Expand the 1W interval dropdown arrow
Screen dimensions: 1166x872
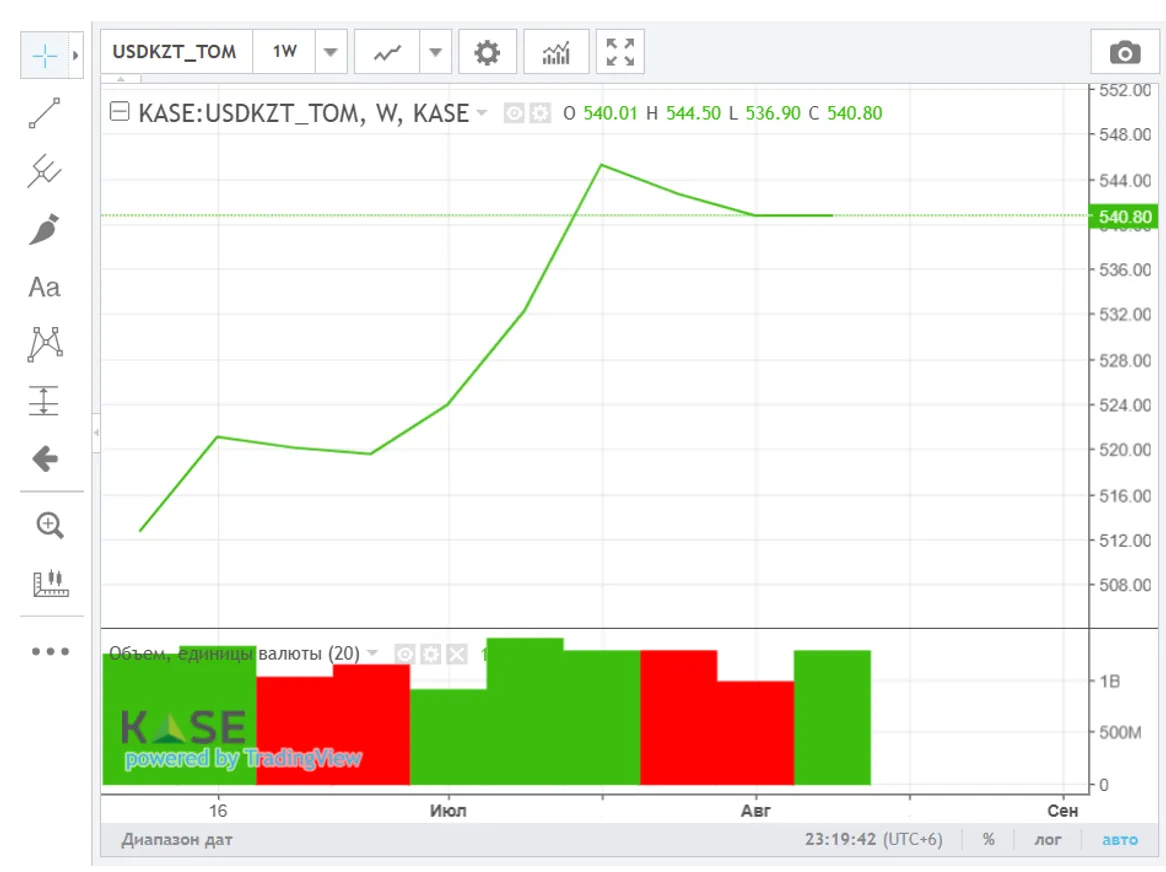[x=331, y=52]
